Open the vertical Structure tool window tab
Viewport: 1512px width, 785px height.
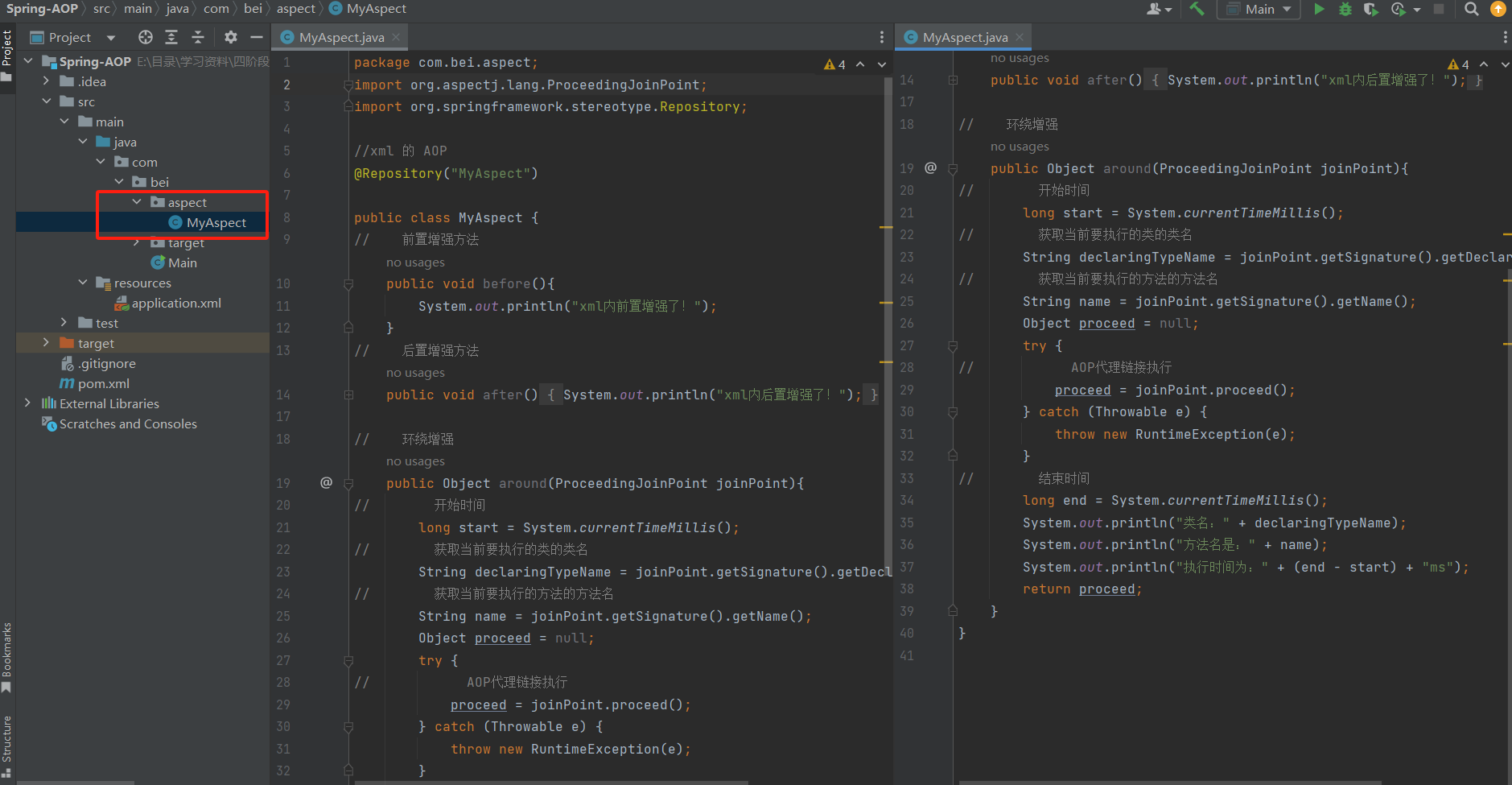click(x=7, y=739)
